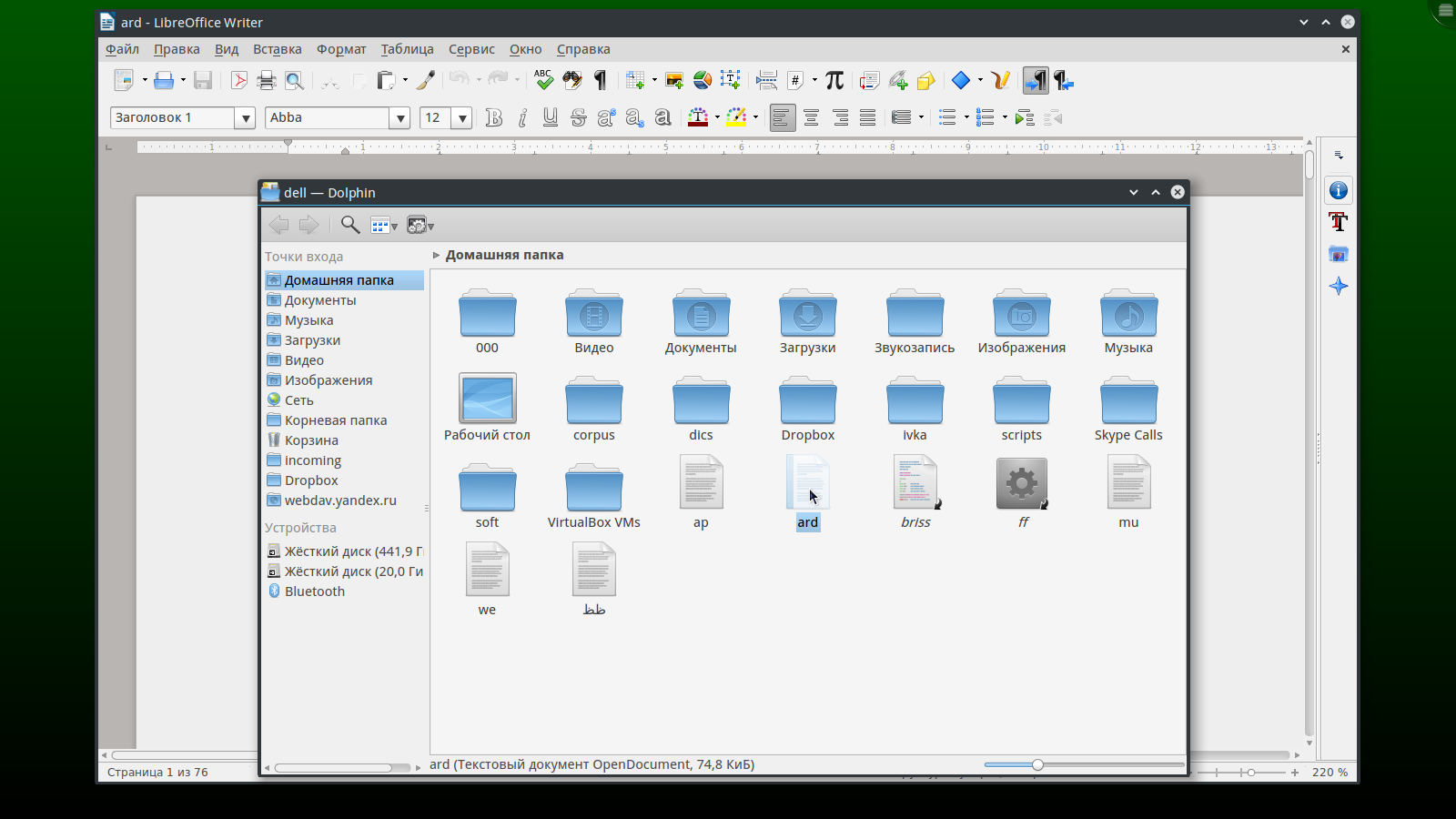Open the 'Таблица' menu

(x=407, y=49)
